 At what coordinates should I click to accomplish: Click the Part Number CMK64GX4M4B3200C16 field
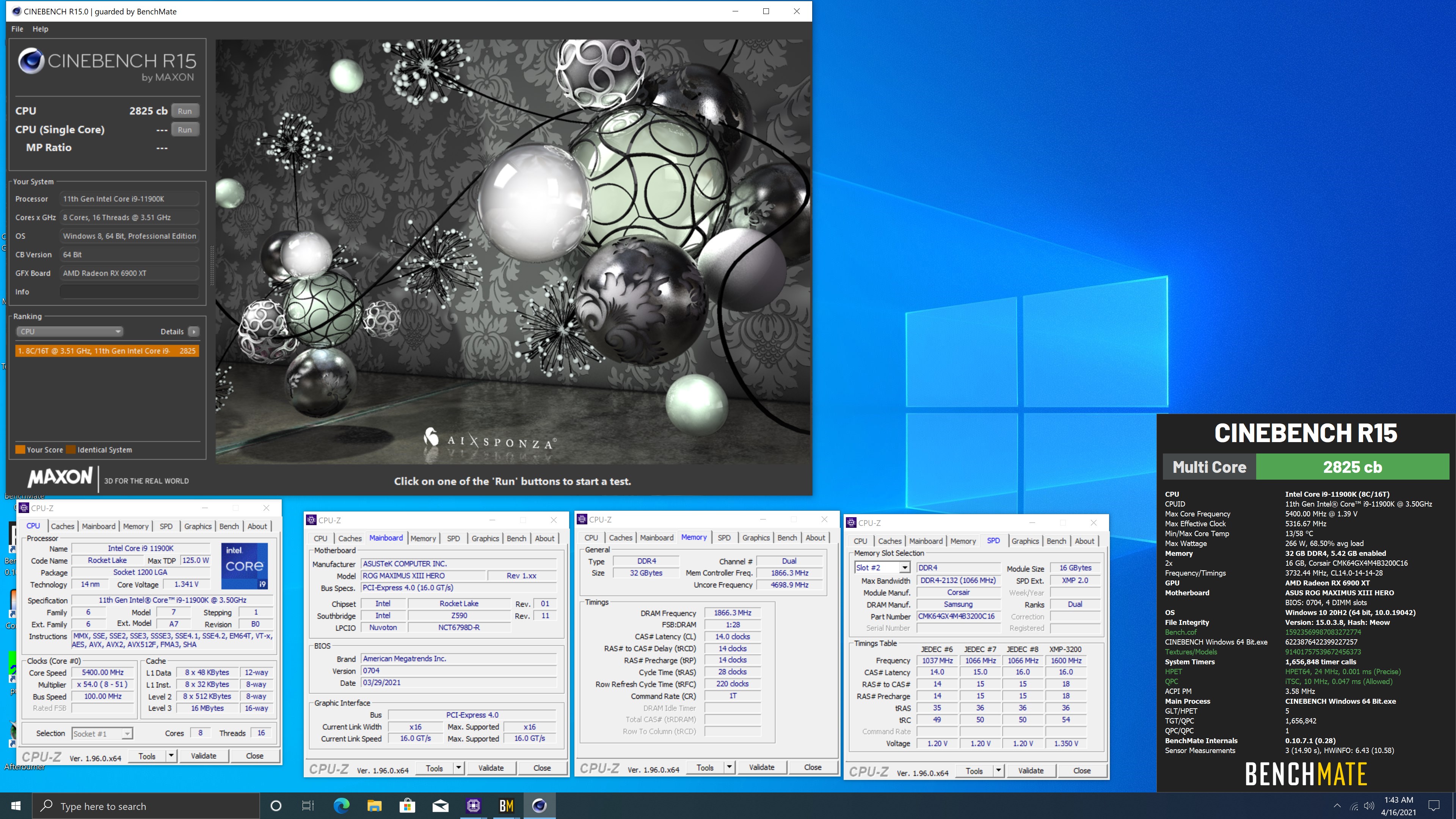click(x=958, y=616)
